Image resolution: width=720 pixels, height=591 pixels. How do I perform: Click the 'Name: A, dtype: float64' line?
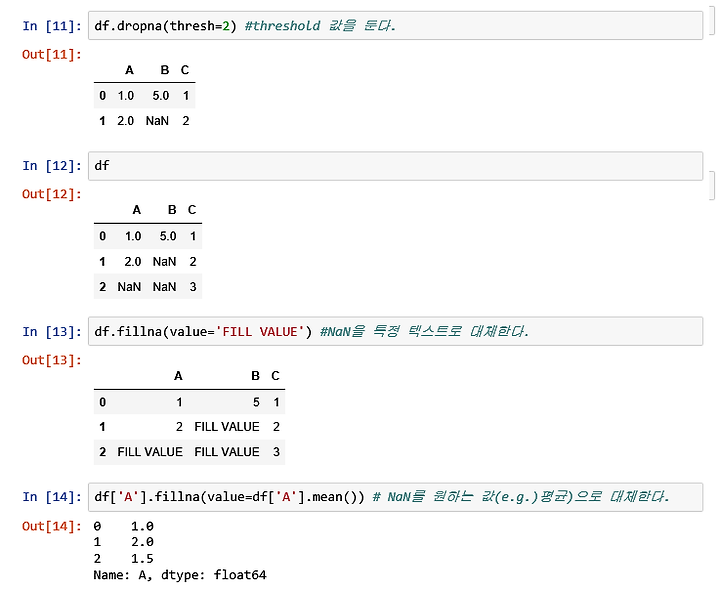coord(180,575)
